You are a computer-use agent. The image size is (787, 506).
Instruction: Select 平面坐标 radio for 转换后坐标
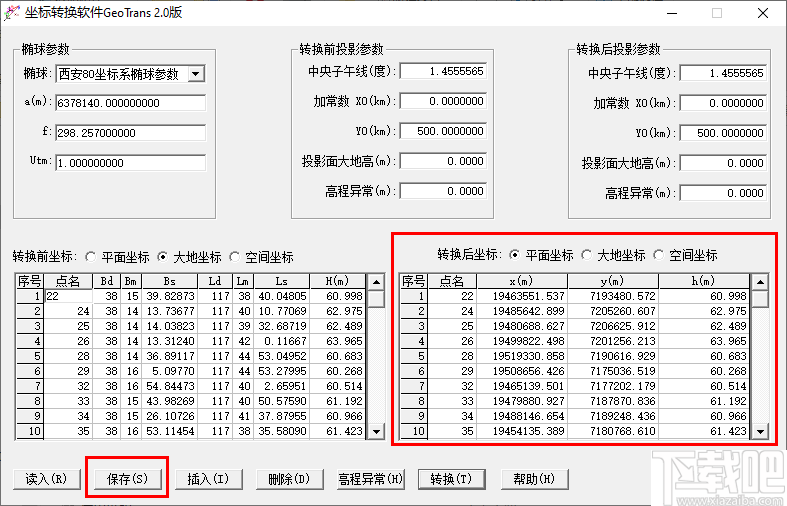tap(514, 255)
